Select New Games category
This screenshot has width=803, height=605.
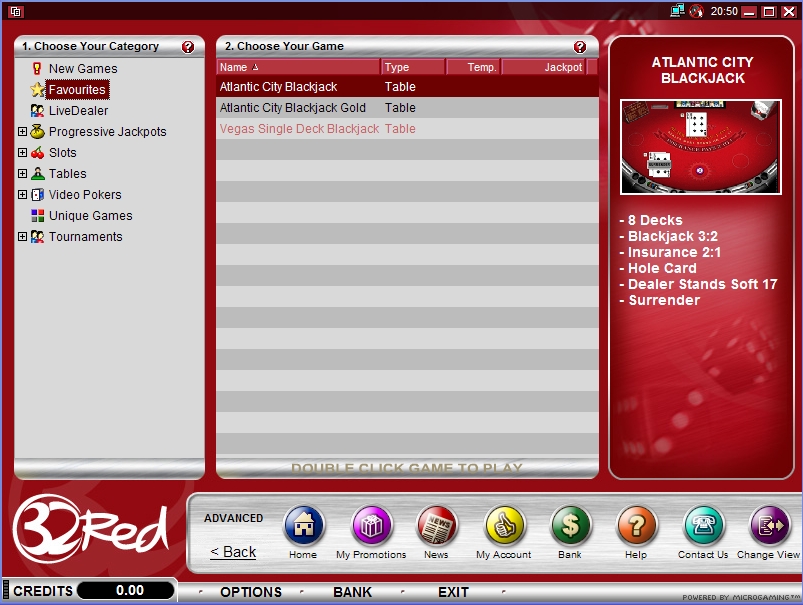(x=83, y=69)
